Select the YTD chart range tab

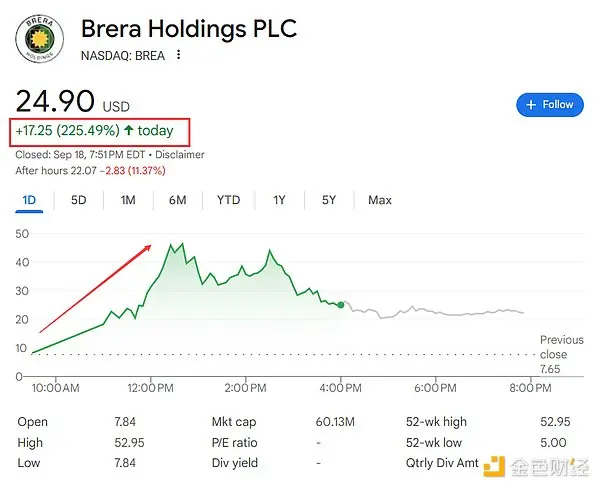pos(228,200)
